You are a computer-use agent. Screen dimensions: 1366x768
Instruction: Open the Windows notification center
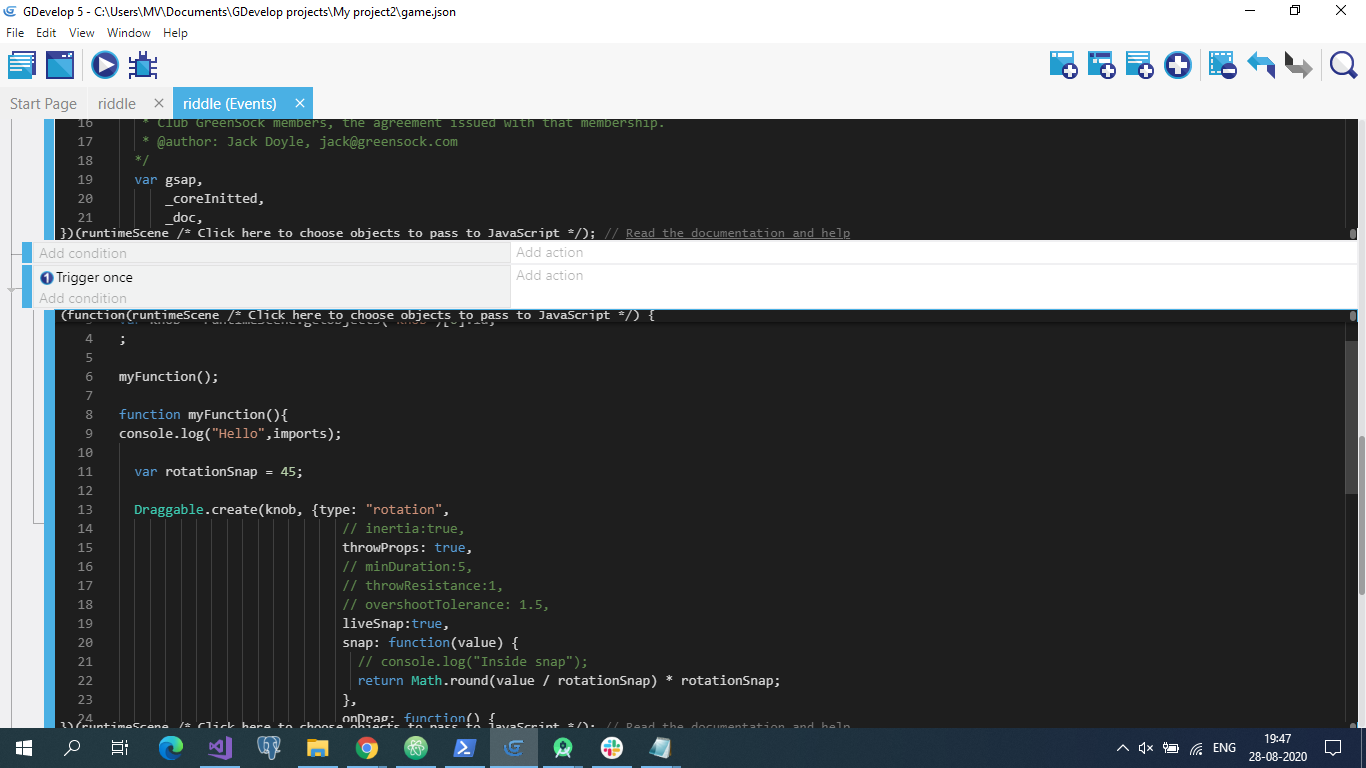[1332, 748]
